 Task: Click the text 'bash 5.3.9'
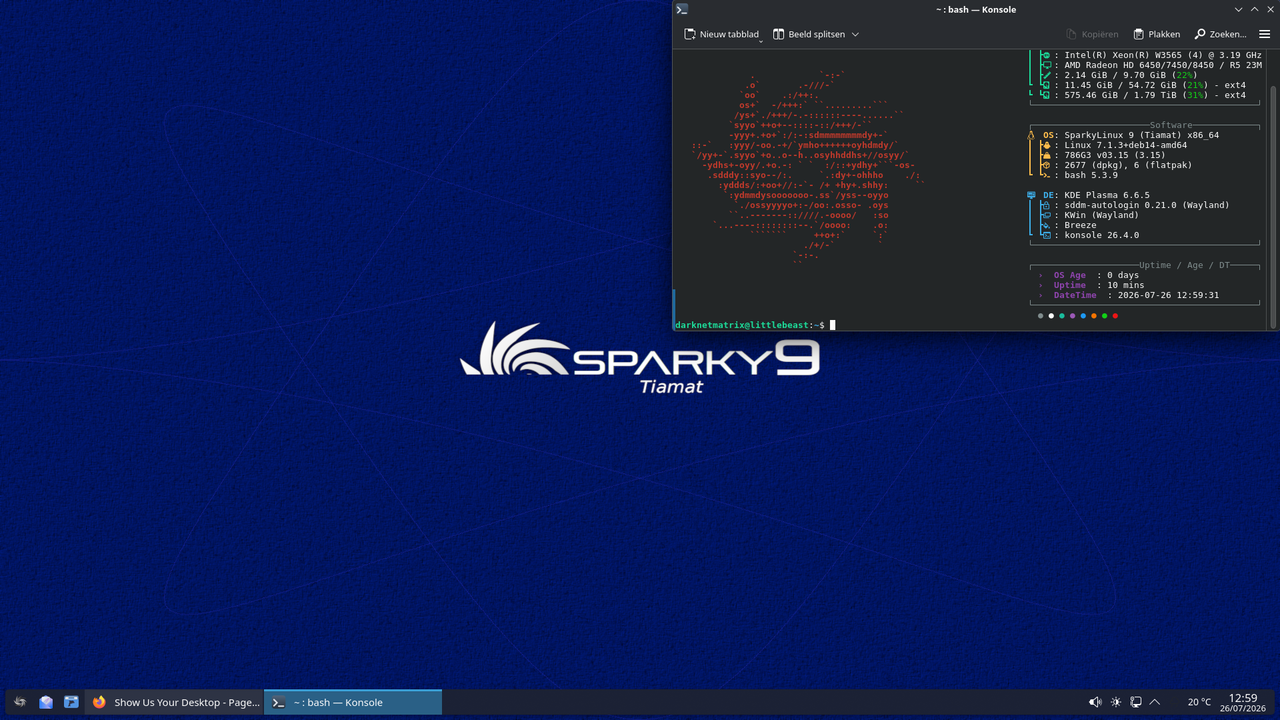[x=1091, y=175]
